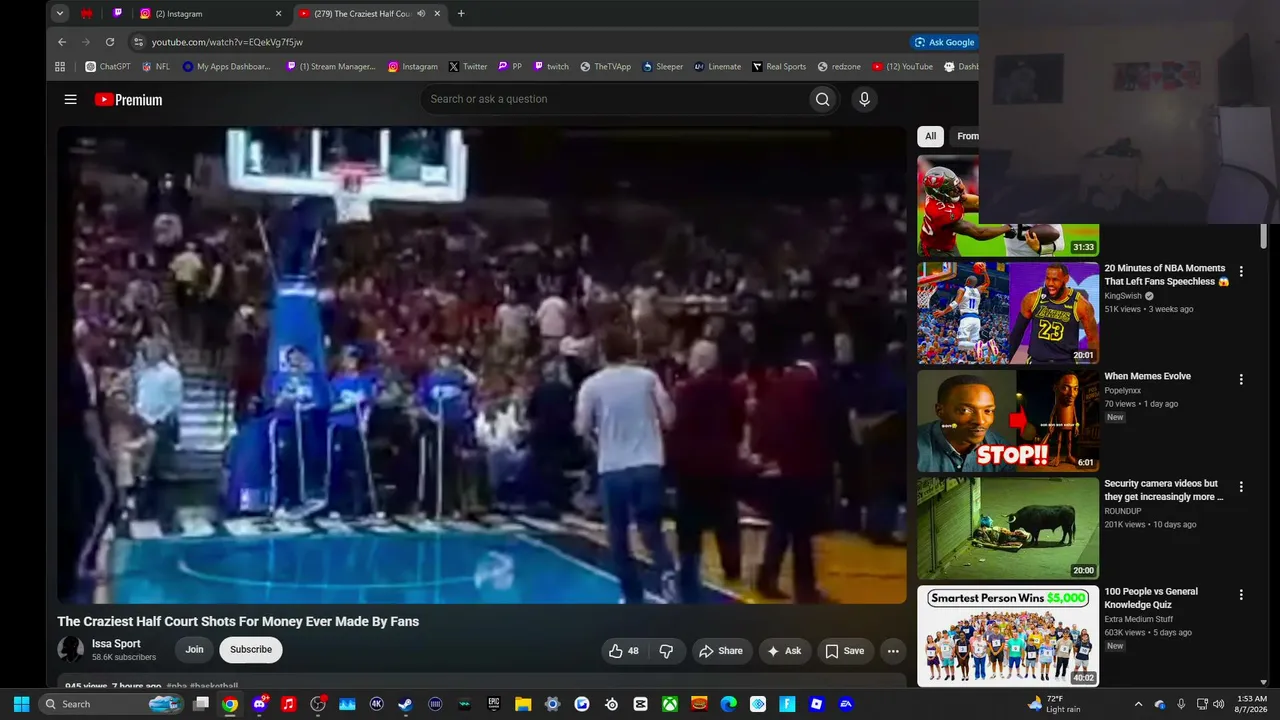Image resolution: width=1280 pixels, height=720 pixels.
Task: Open Sleeper bookmark
Action: coord(663,67)
